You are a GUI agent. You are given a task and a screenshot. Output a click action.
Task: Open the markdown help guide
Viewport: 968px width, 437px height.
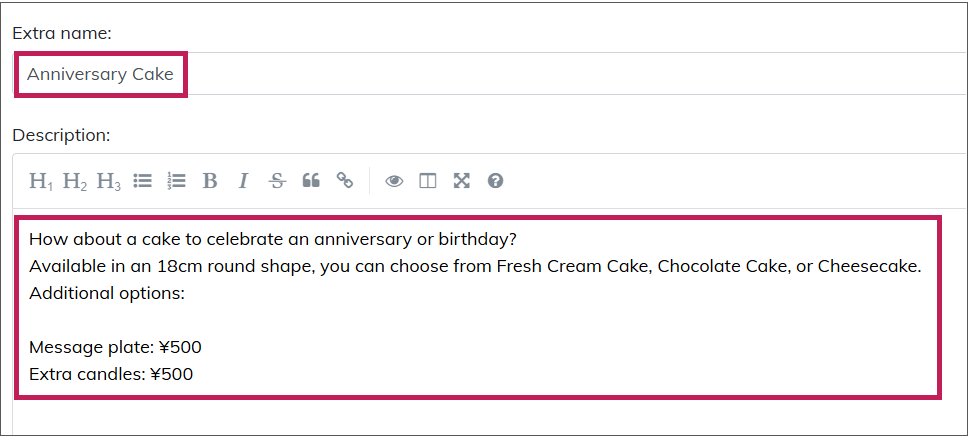click(495, 180)
